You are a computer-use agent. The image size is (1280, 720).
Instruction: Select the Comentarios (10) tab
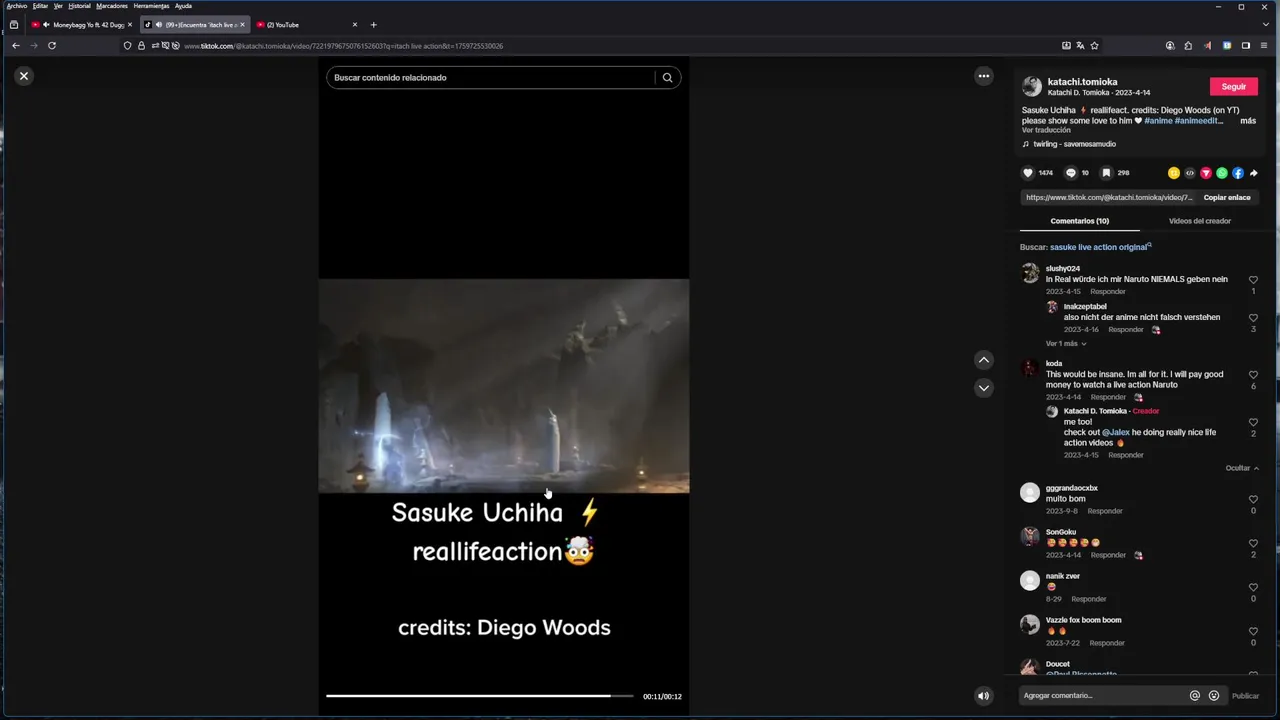click(x=1080, y=221)
